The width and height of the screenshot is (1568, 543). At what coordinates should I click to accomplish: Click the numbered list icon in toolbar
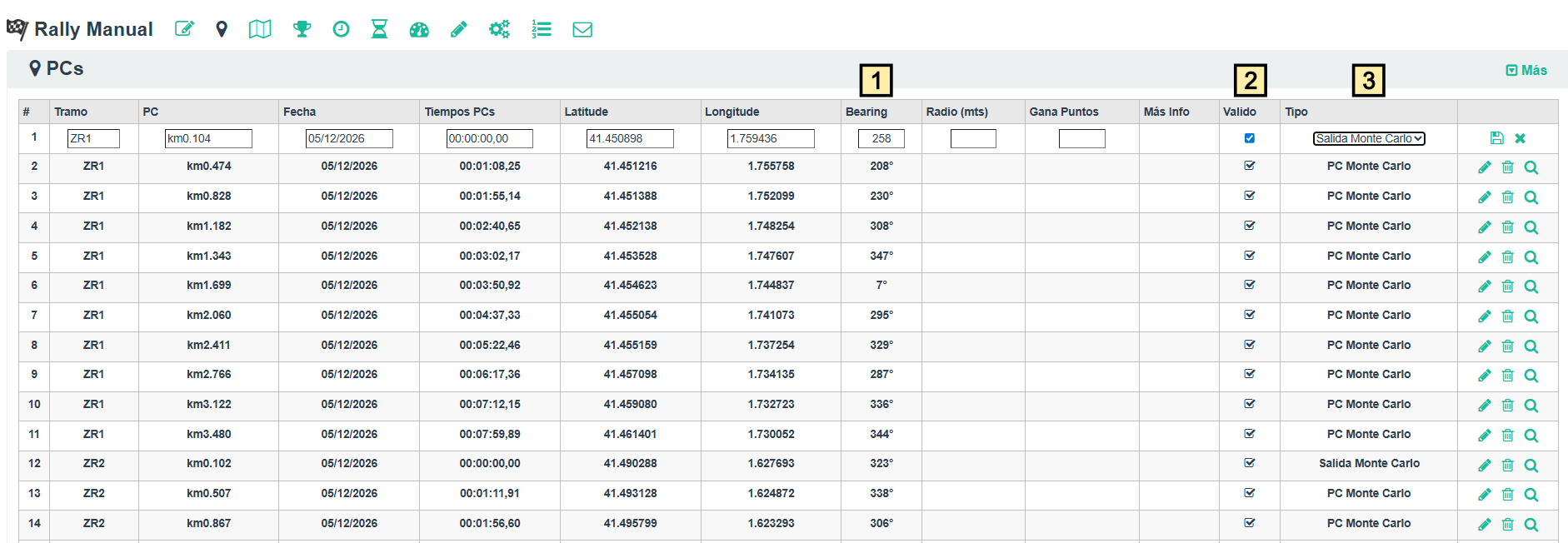point(542,29)
